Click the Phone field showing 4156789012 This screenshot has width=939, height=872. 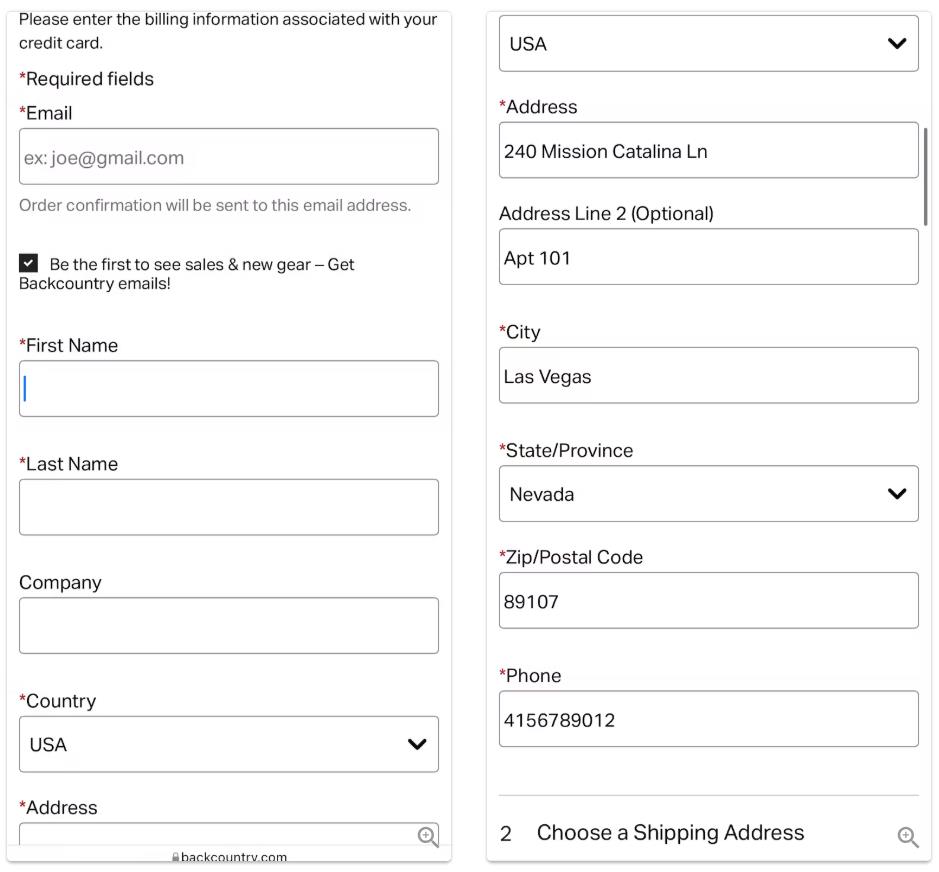click(x=708, y=719)
